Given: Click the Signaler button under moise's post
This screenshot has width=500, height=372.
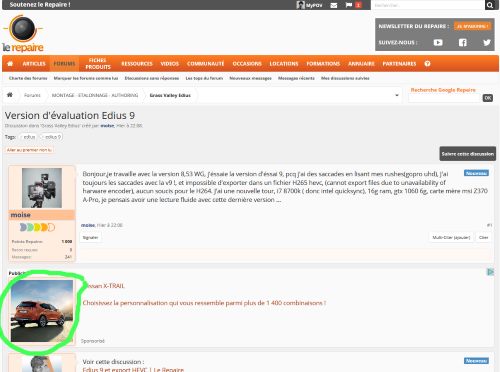Looking at the screenshot, I should coord(90,237).
